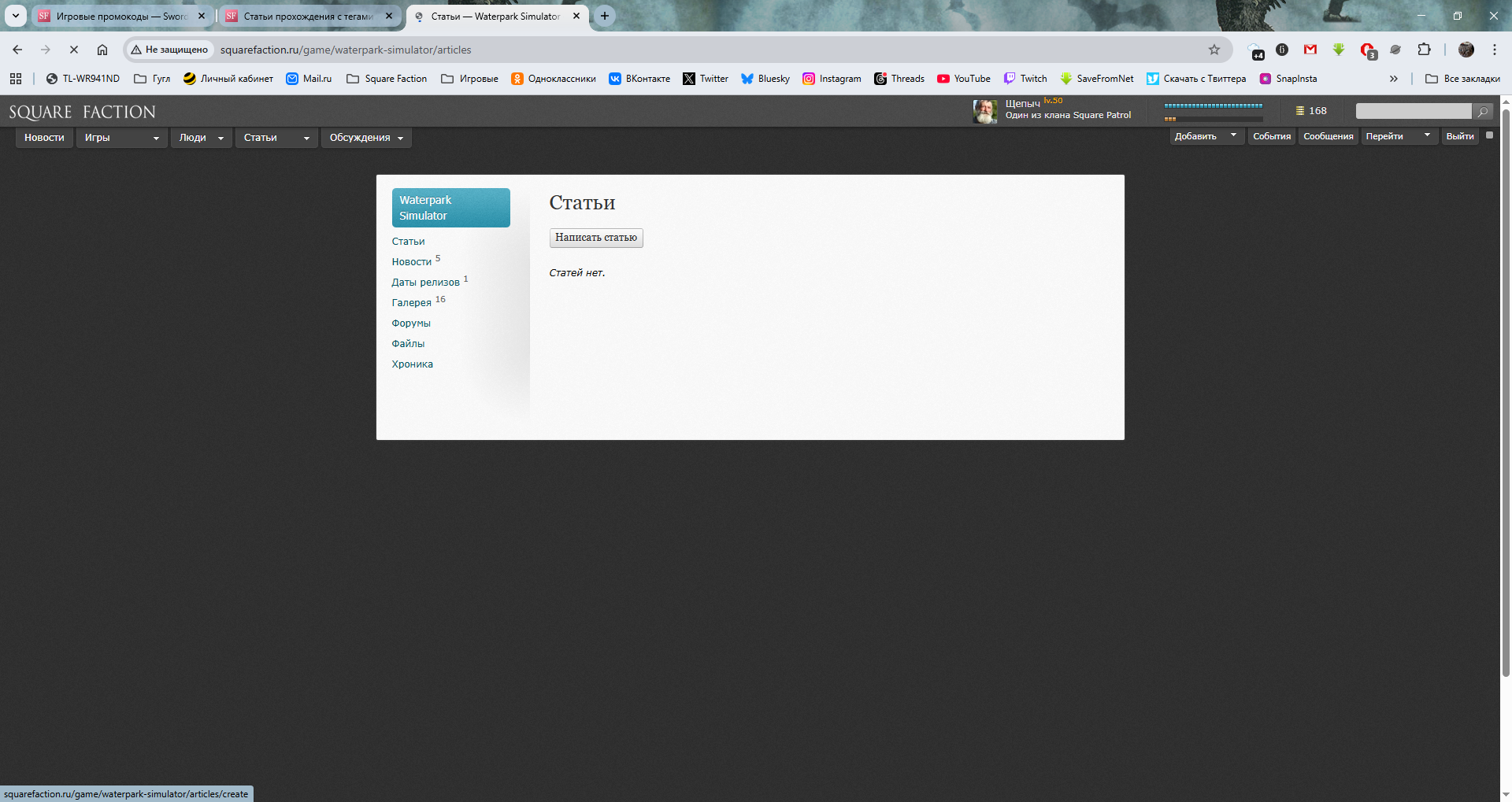1512x802 pixels.
Task: Expand the Обсуждения dropdown arrow
Action: pyautogui.click(x=400, y=139)
